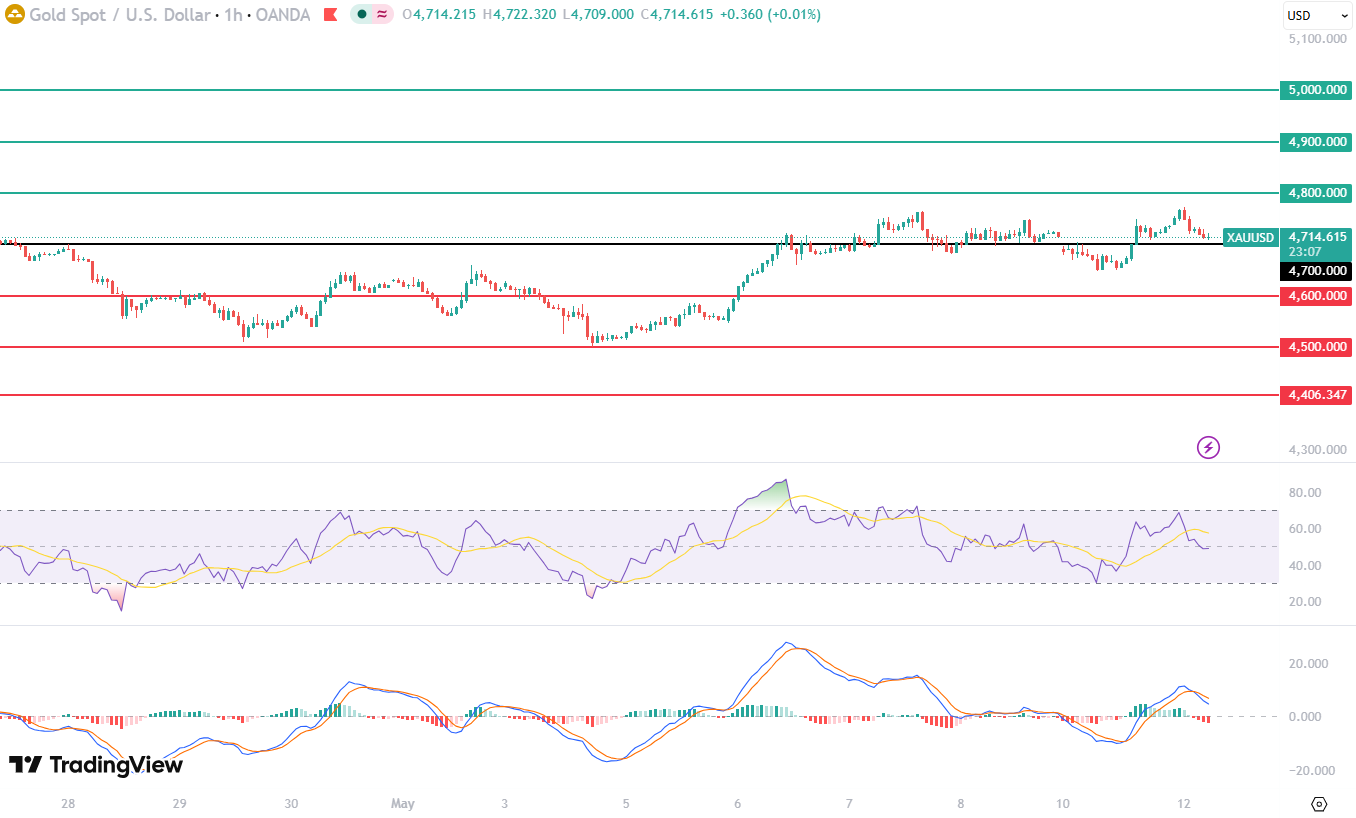Click the 4,900.000 green price label
This screenshot has height=818, width=1356.
click(x=1315, y=142)
